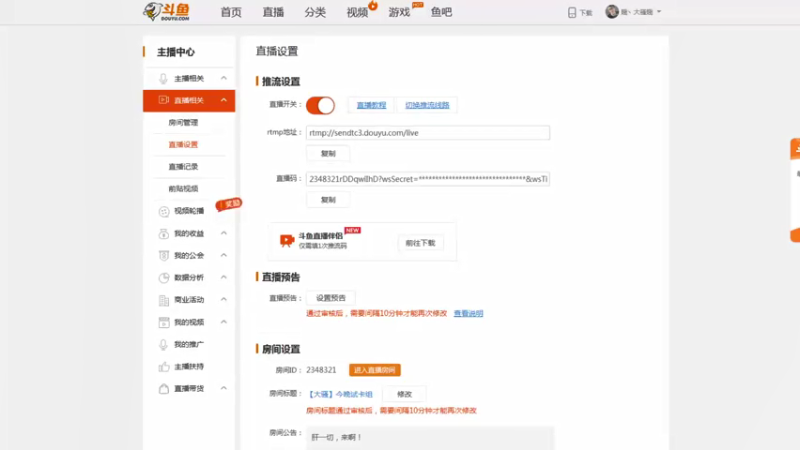Select 直播设置 in the sidebar
This screenshot has width=800, height=450.
pos(183,144)
